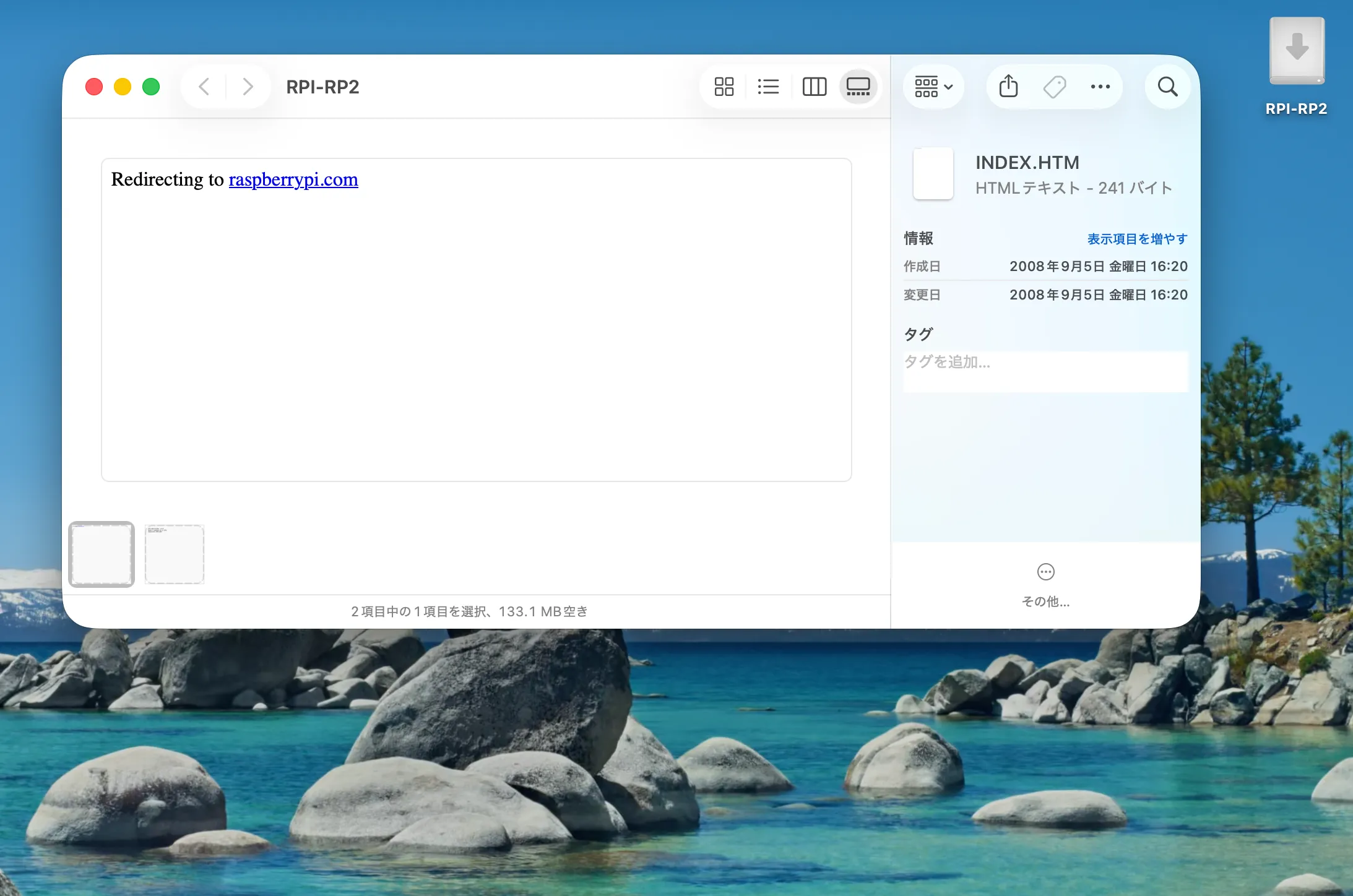
Task: Switch to column view mode
Action: point(814,87)
